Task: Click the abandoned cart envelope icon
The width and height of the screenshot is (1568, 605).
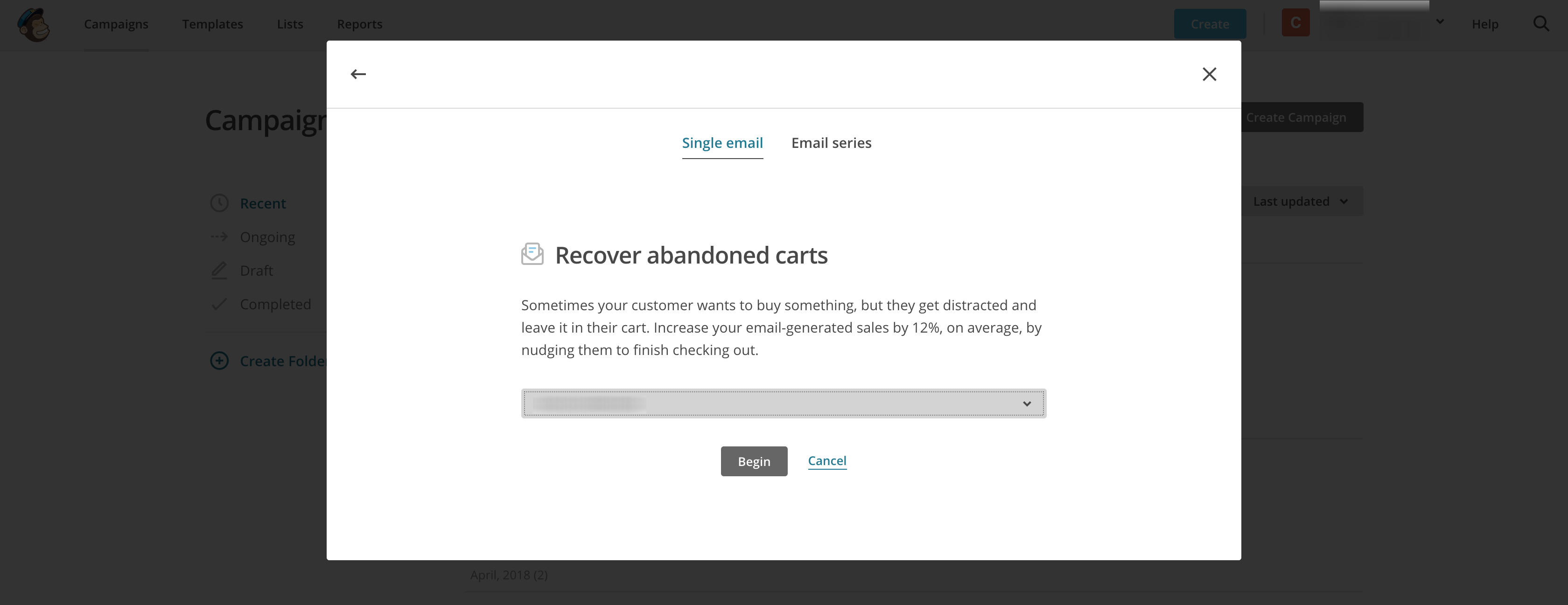Action: (532, 254)
